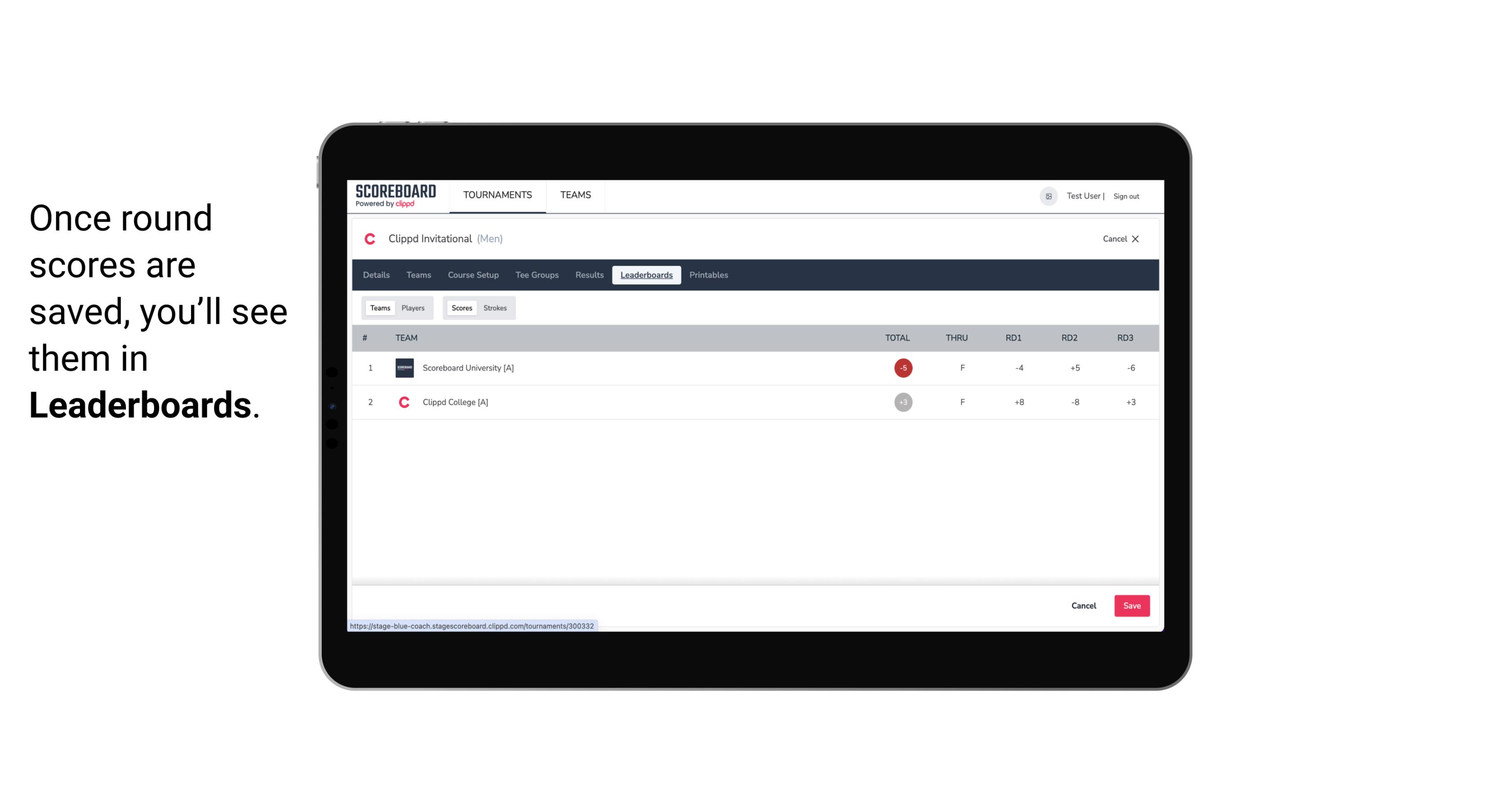Click the Cancel button
1509x812 pixels.
click(1083, 605)
